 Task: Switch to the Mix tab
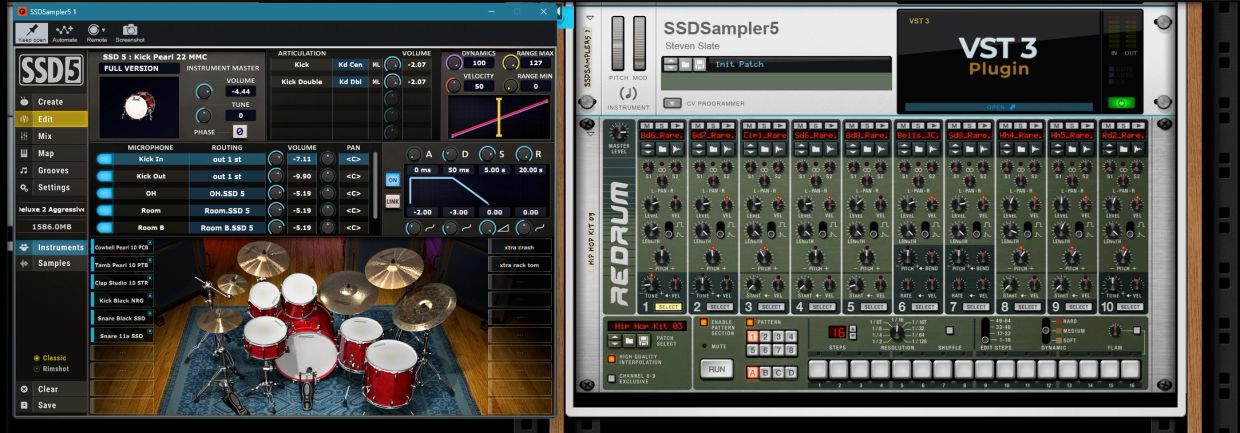click(51, 136)
